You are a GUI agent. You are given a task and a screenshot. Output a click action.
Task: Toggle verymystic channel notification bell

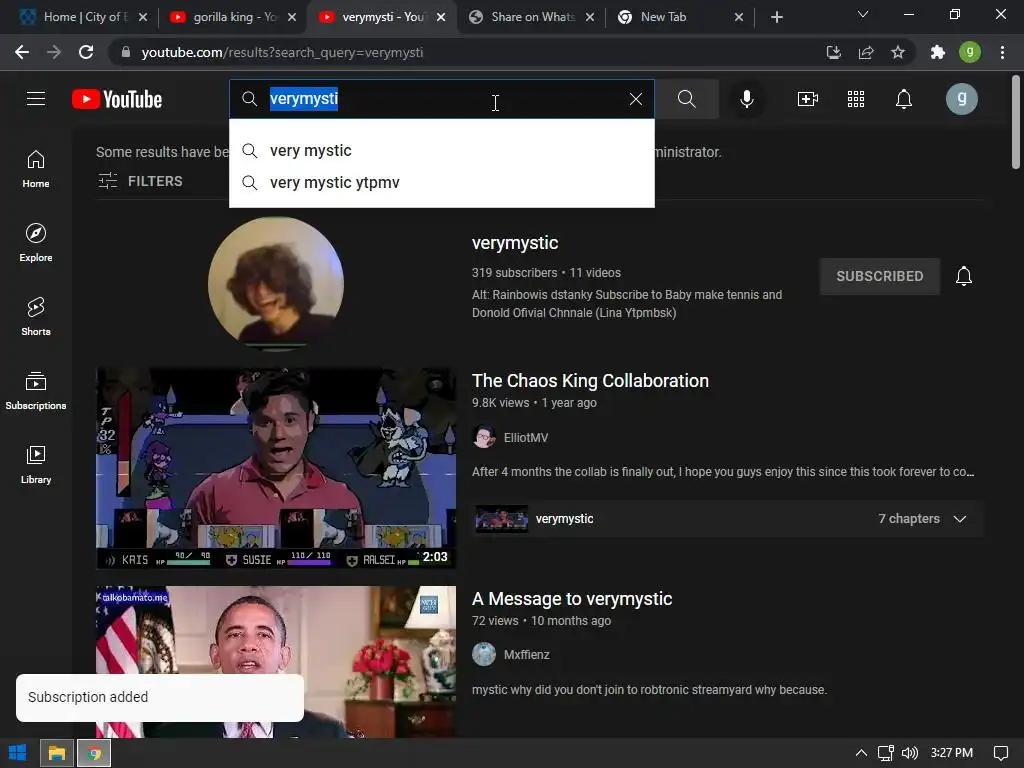[964, 276]
